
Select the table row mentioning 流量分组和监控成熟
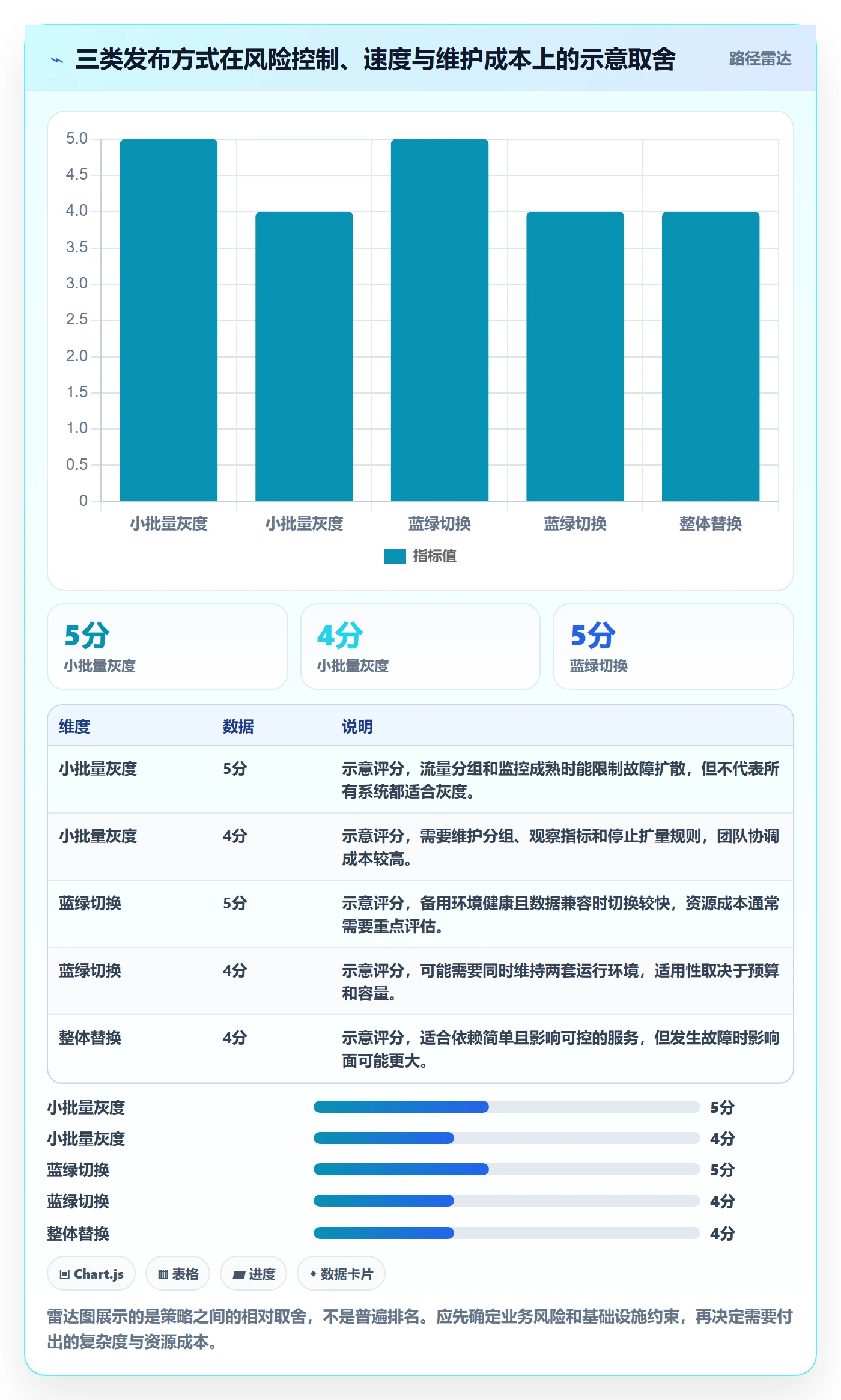click(x=421, y=780)
